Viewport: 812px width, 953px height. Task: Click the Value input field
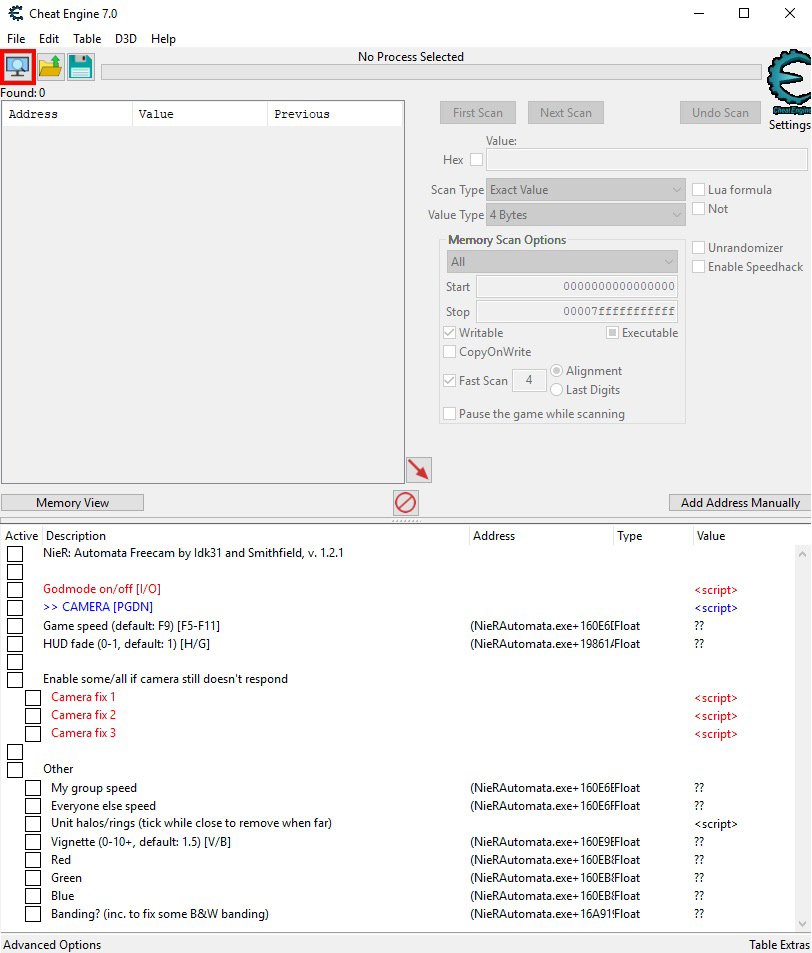[x=647, y=159]
